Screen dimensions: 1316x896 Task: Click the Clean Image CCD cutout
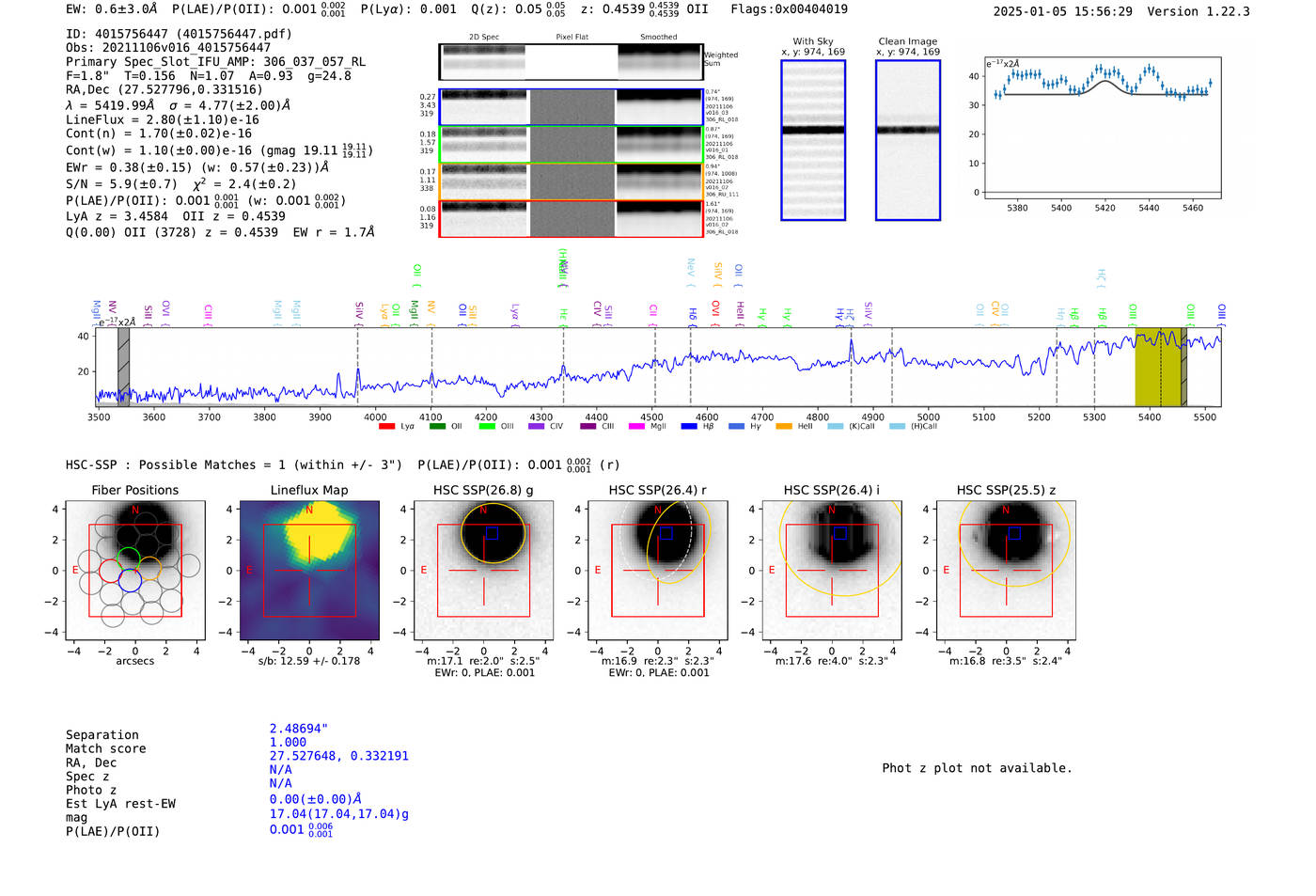(908, 140)
